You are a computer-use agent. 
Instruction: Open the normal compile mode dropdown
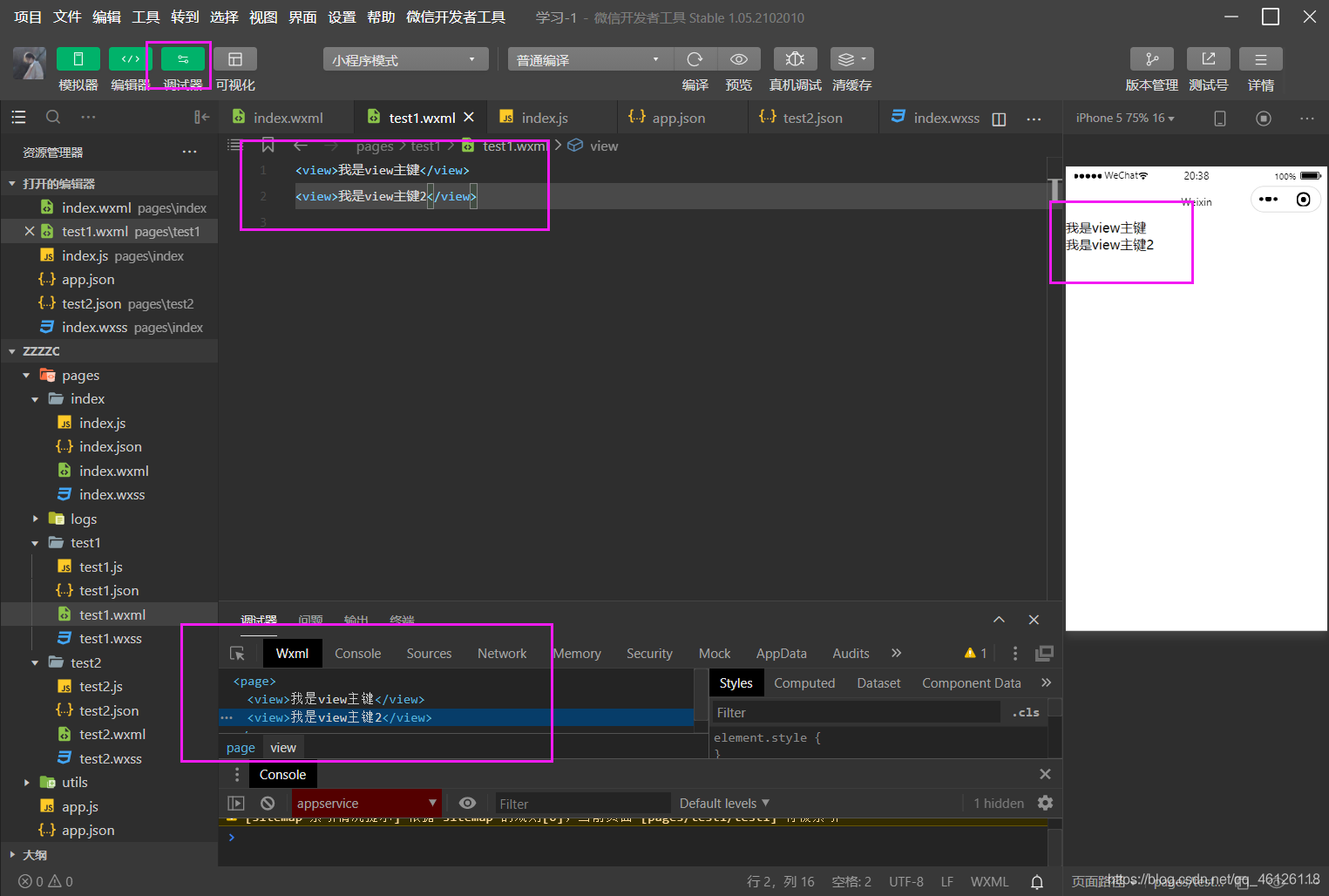click(590, 59)
